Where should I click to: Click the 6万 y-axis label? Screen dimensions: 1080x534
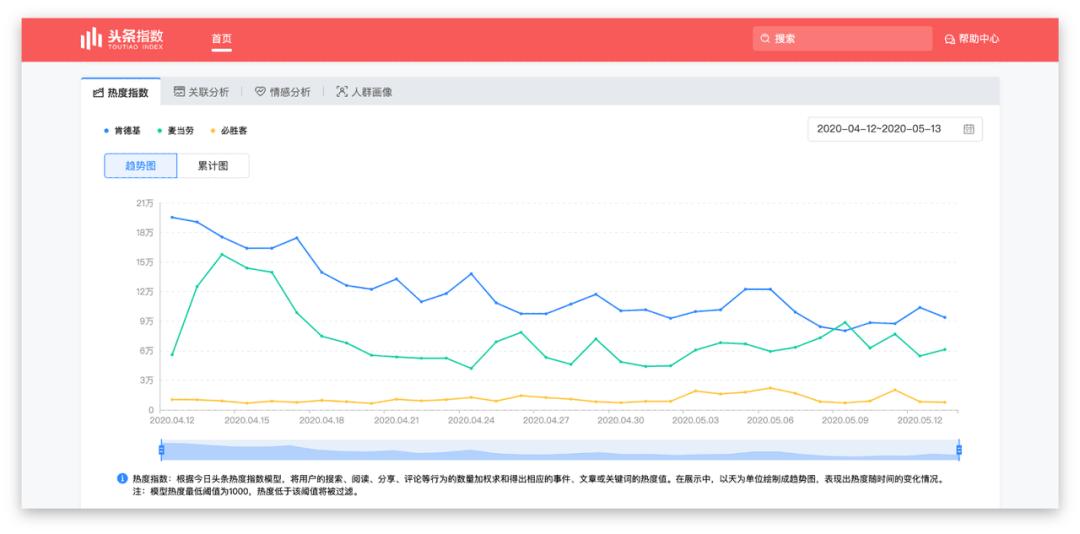147,351
